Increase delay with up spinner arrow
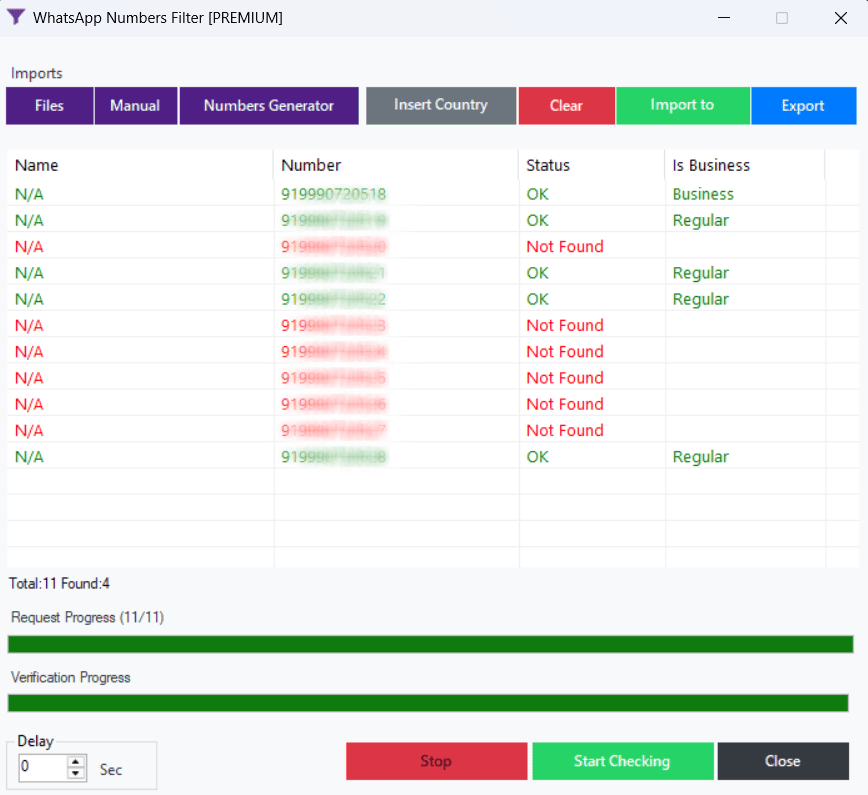Viewport: 868px width, 795px height. [x=76, y=762]
